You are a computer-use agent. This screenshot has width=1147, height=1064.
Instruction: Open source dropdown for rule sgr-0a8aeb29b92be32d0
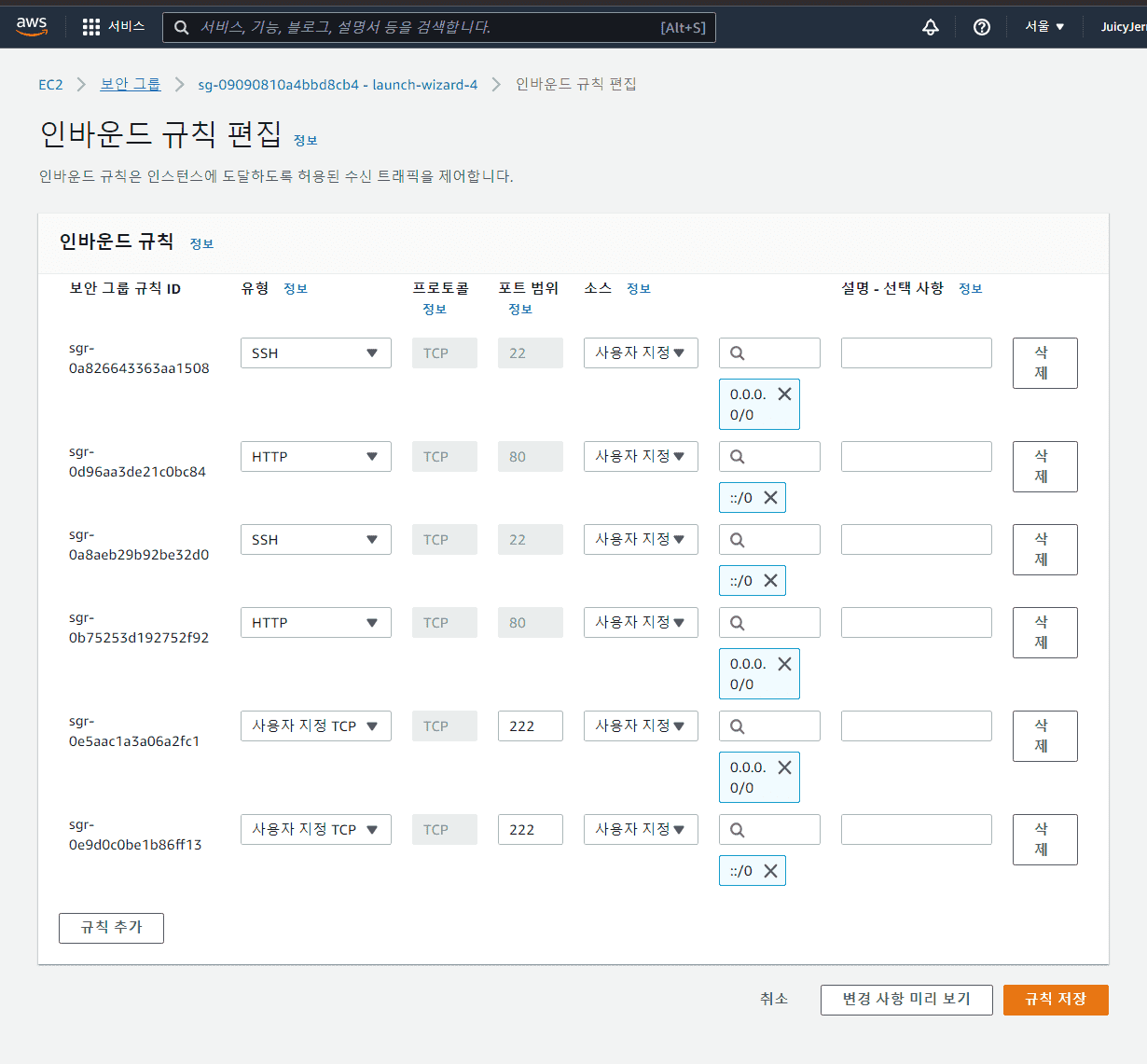[641, 540]
